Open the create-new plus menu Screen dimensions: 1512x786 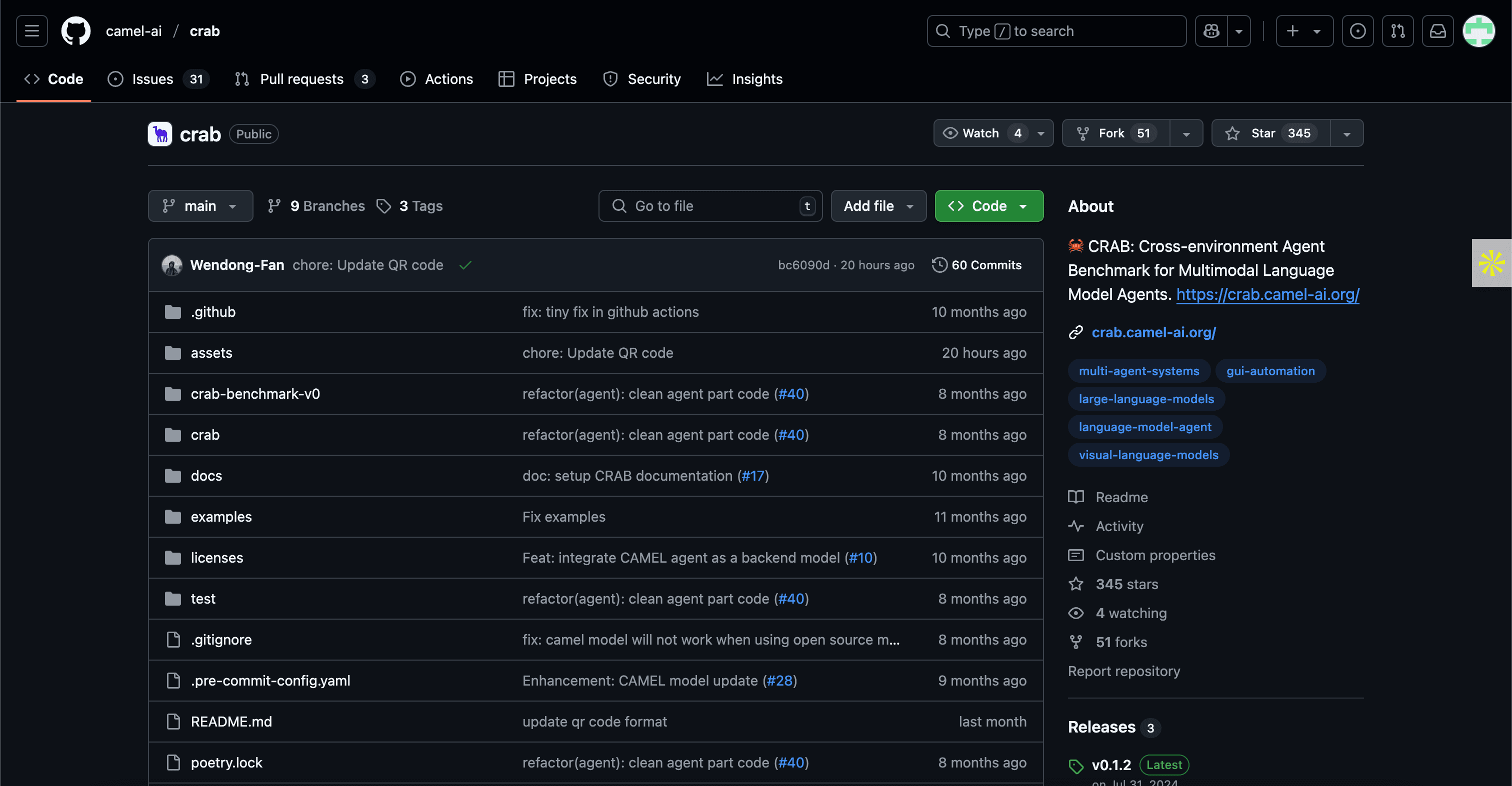(x=1304, y=31)
